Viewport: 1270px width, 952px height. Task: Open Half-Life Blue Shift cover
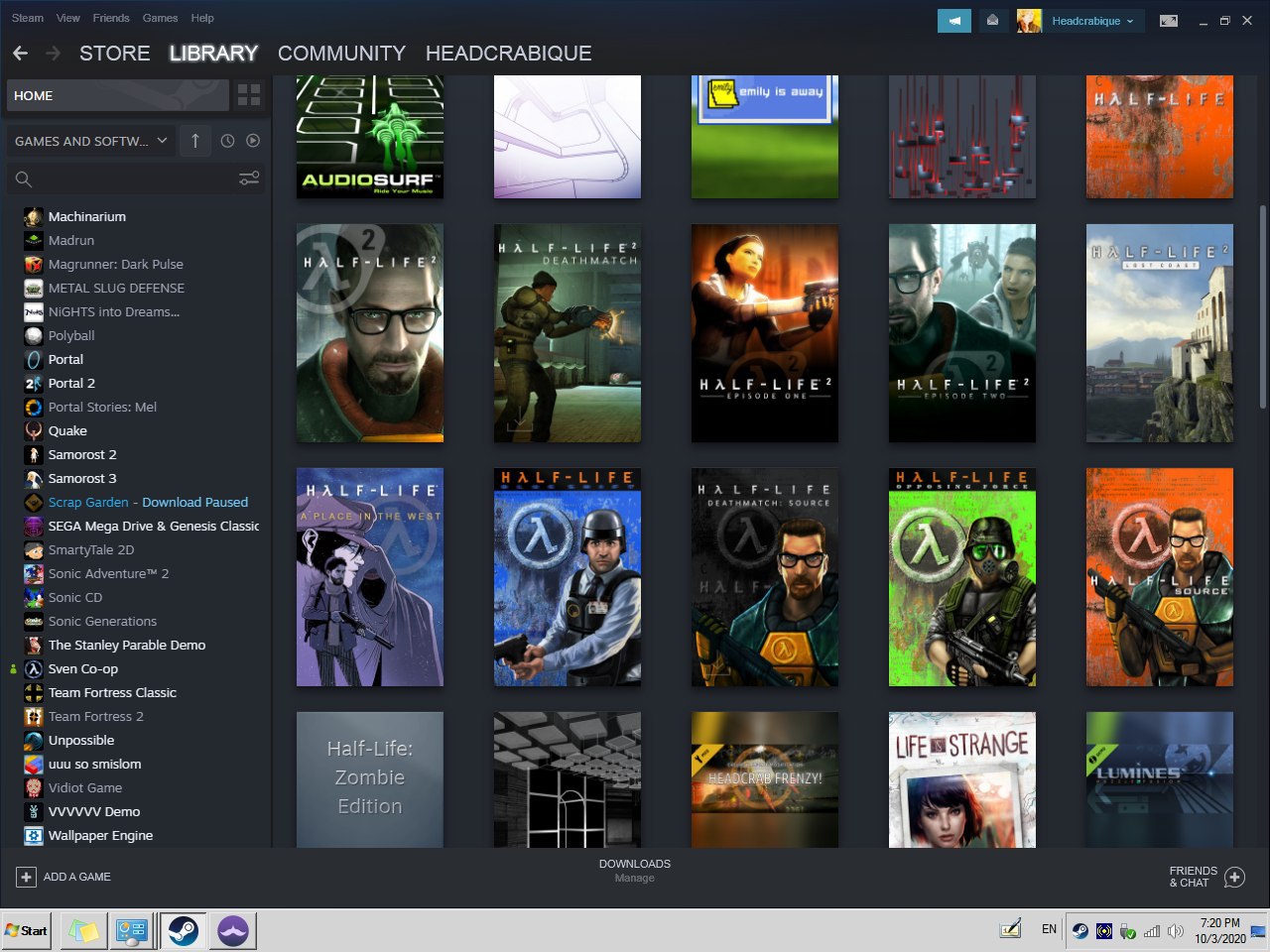click(x=568, y=577)
